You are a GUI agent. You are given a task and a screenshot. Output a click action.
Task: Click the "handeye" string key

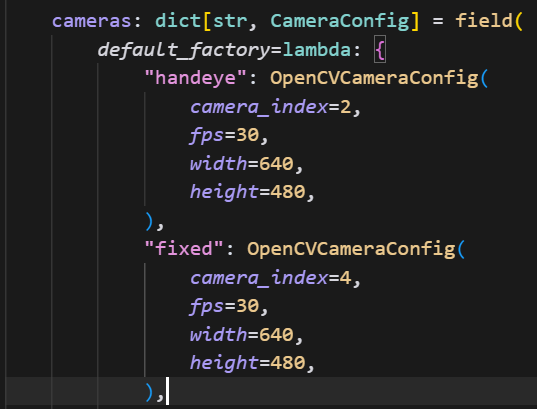point(196,78)
